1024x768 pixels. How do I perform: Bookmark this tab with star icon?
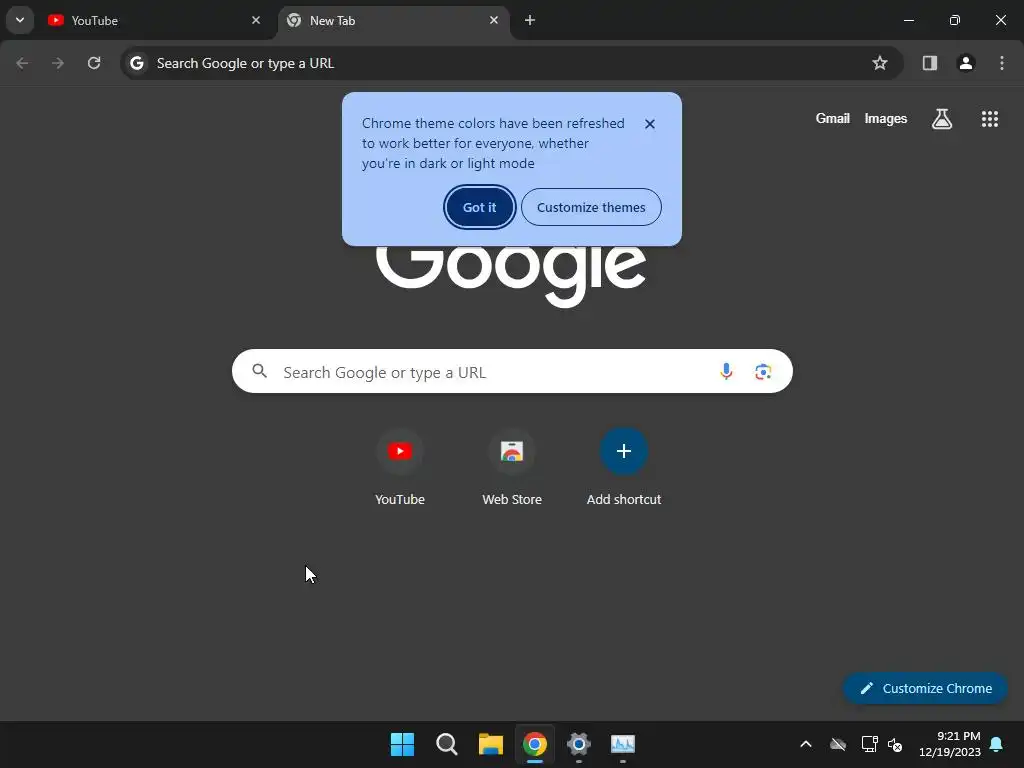880,63
